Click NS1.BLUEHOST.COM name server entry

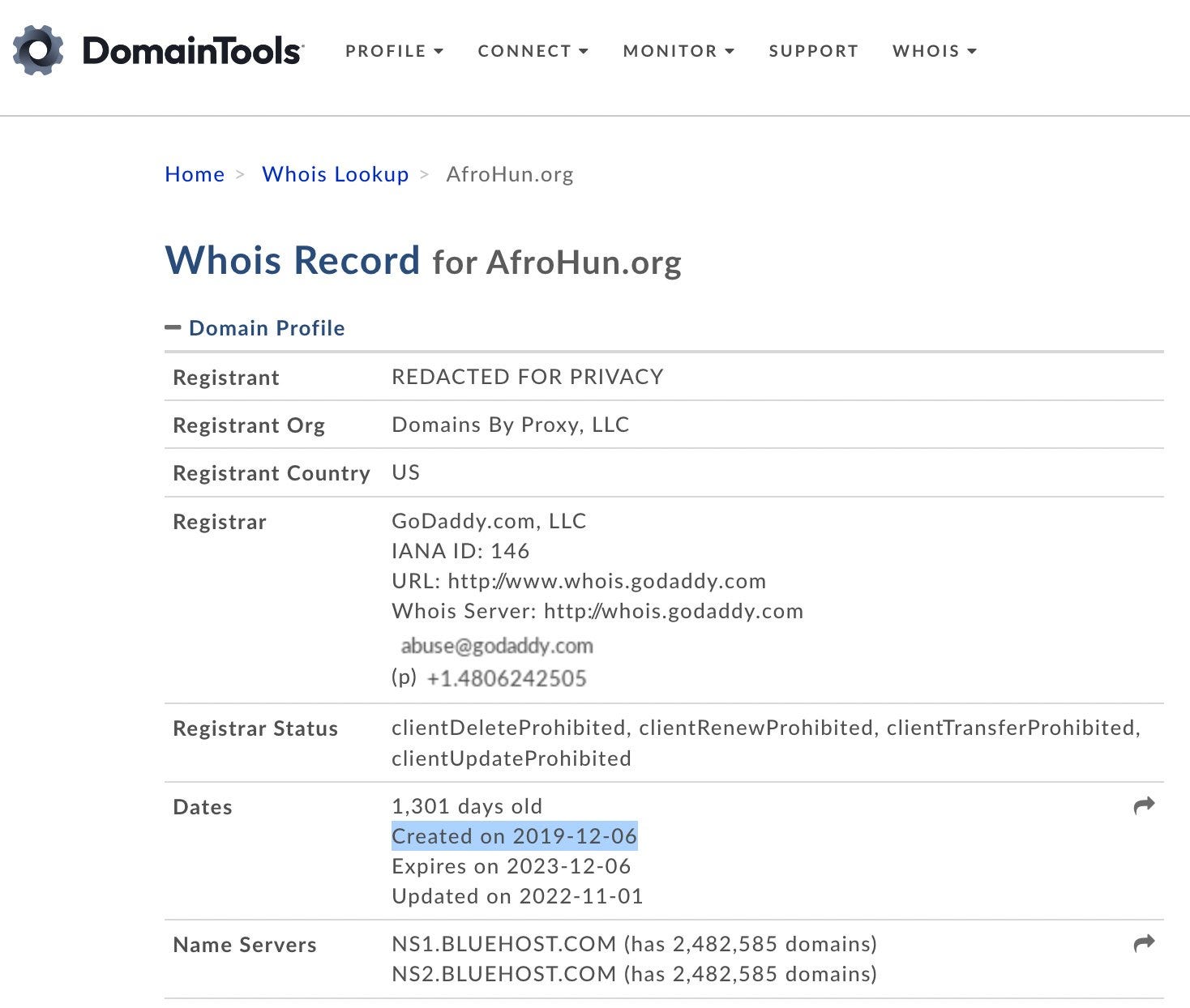click(634, 944)
